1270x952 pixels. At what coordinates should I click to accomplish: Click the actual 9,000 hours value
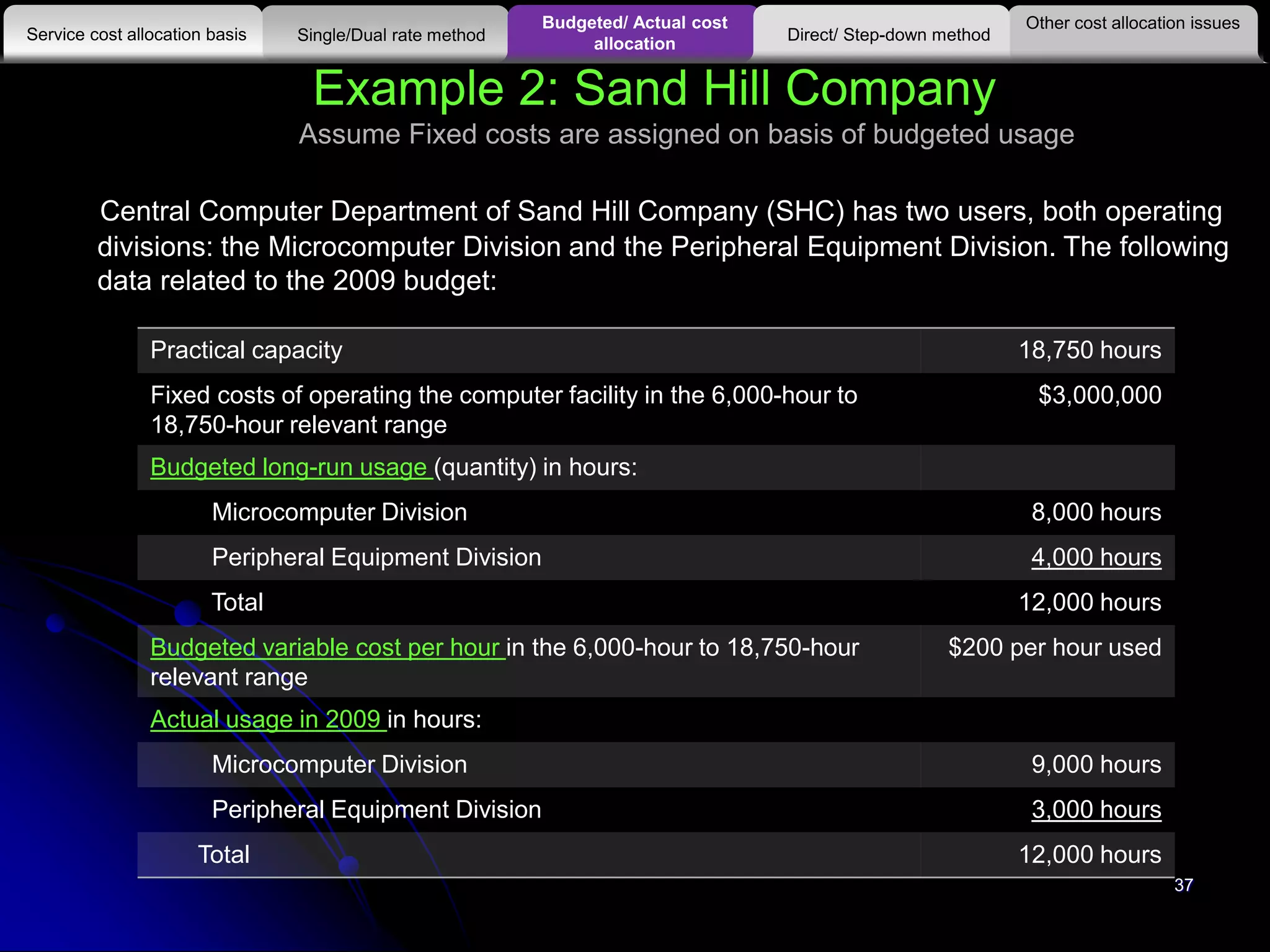click(x=1096, y=765)
